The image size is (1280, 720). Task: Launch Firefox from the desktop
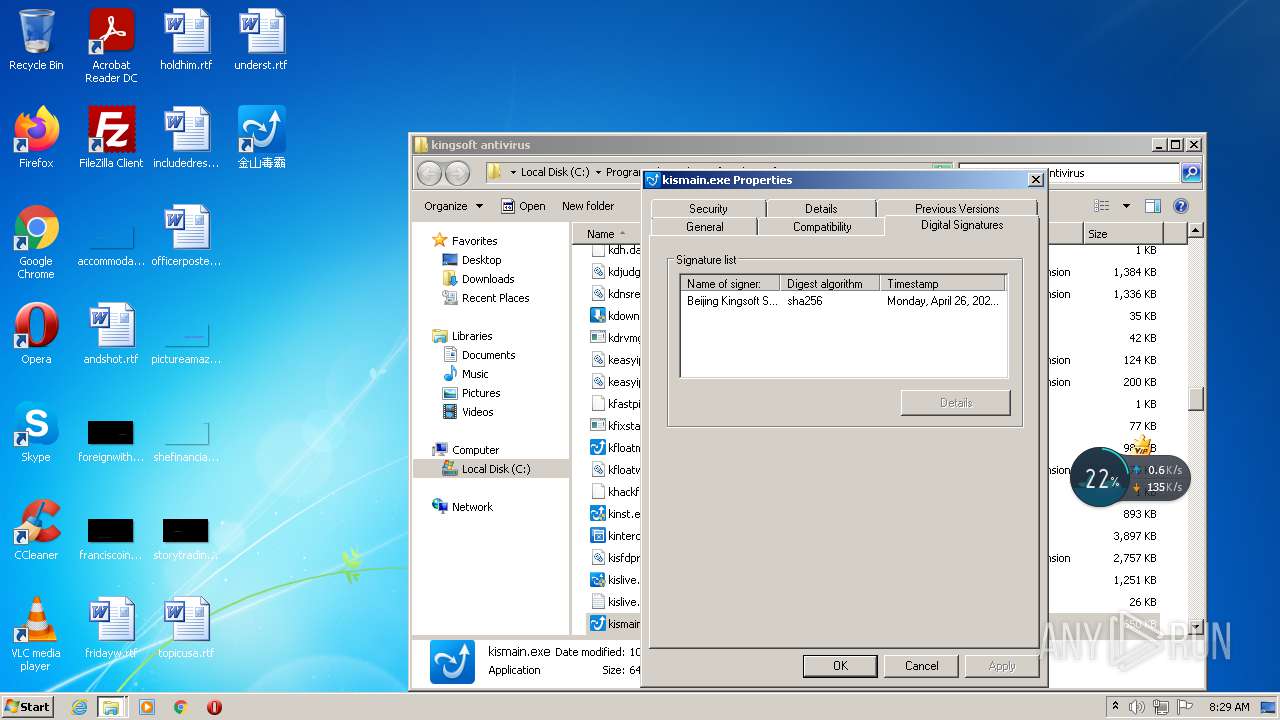36,138
